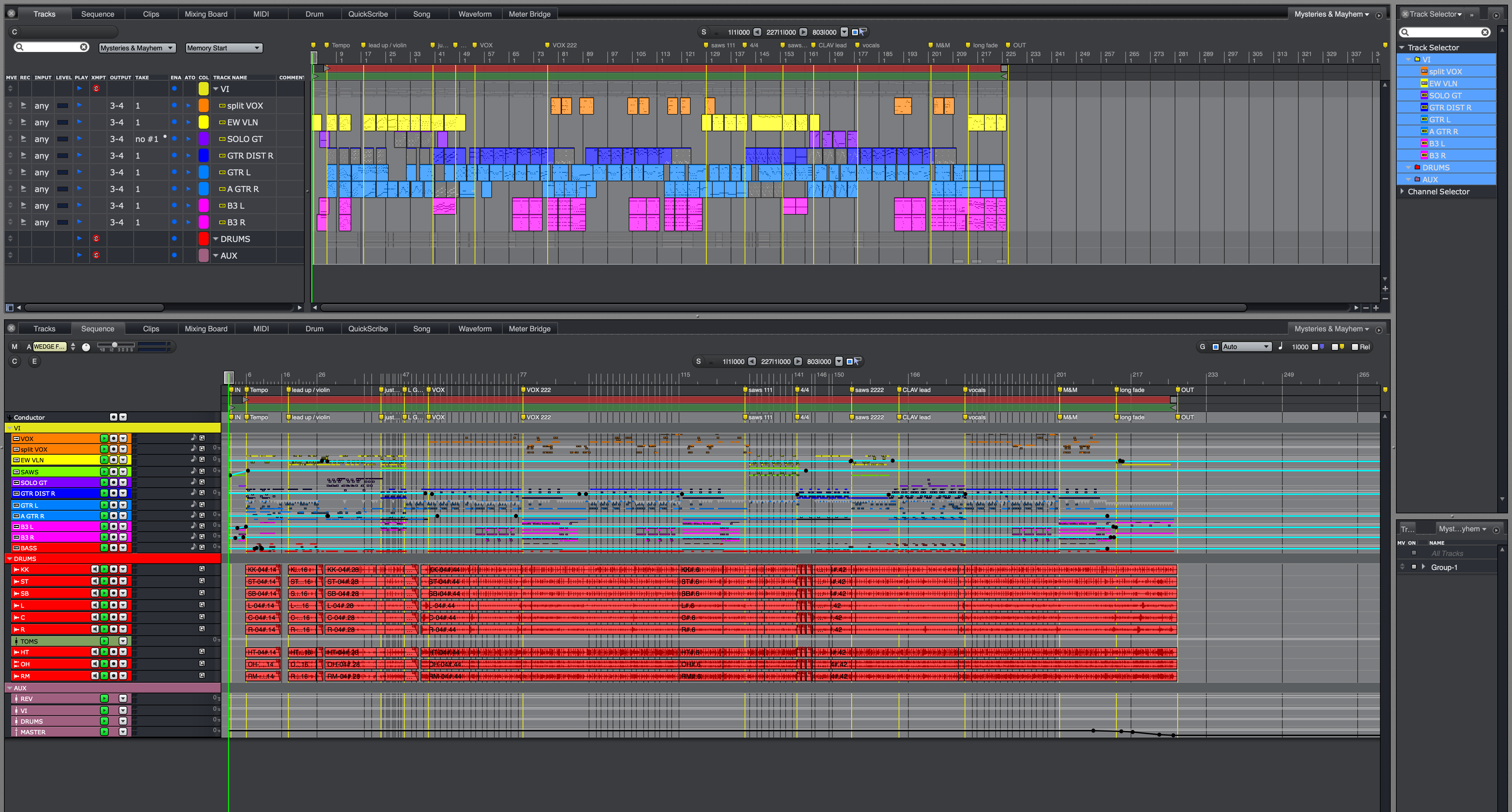
Task: Click the previous selection arrow in the Tracks window
Action: click(757, 32)
